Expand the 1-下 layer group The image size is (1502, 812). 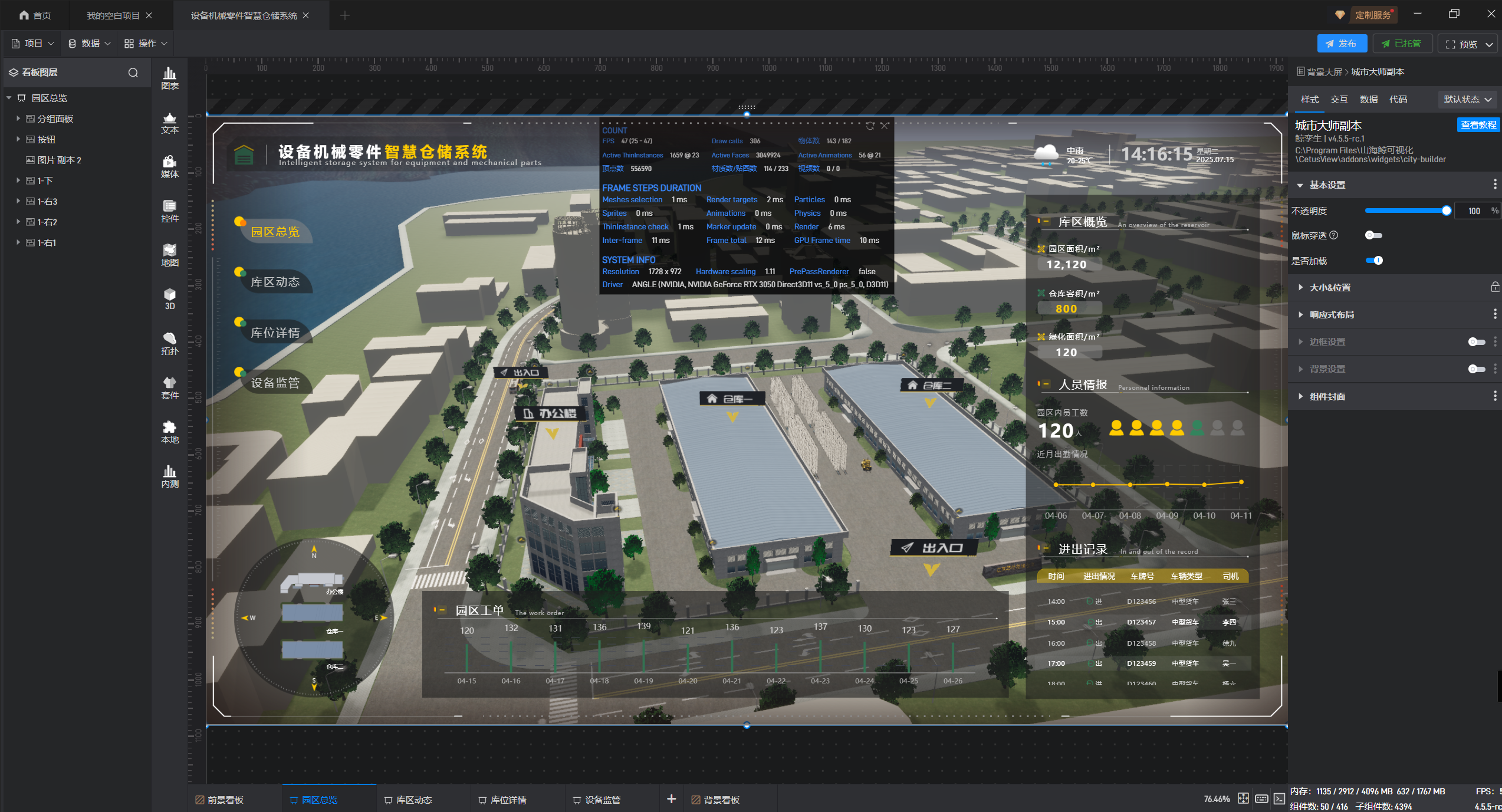point(18,180)
